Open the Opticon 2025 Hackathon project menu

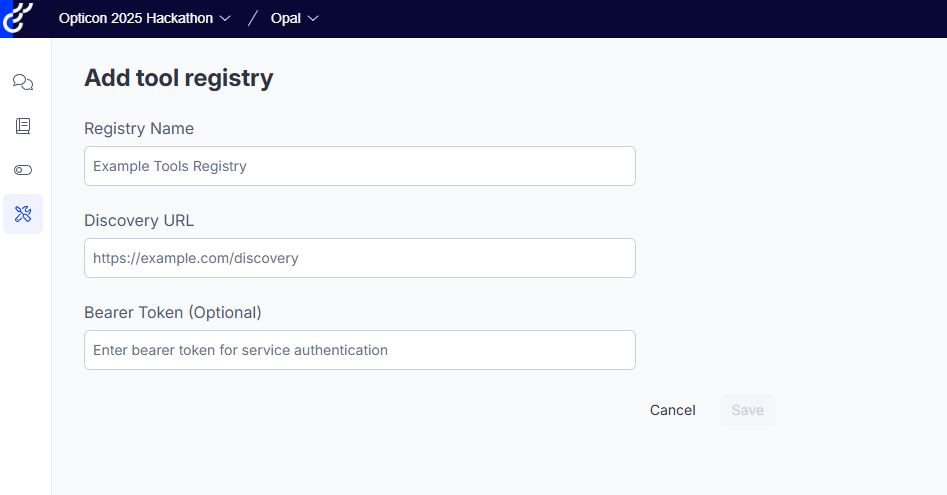144,18
